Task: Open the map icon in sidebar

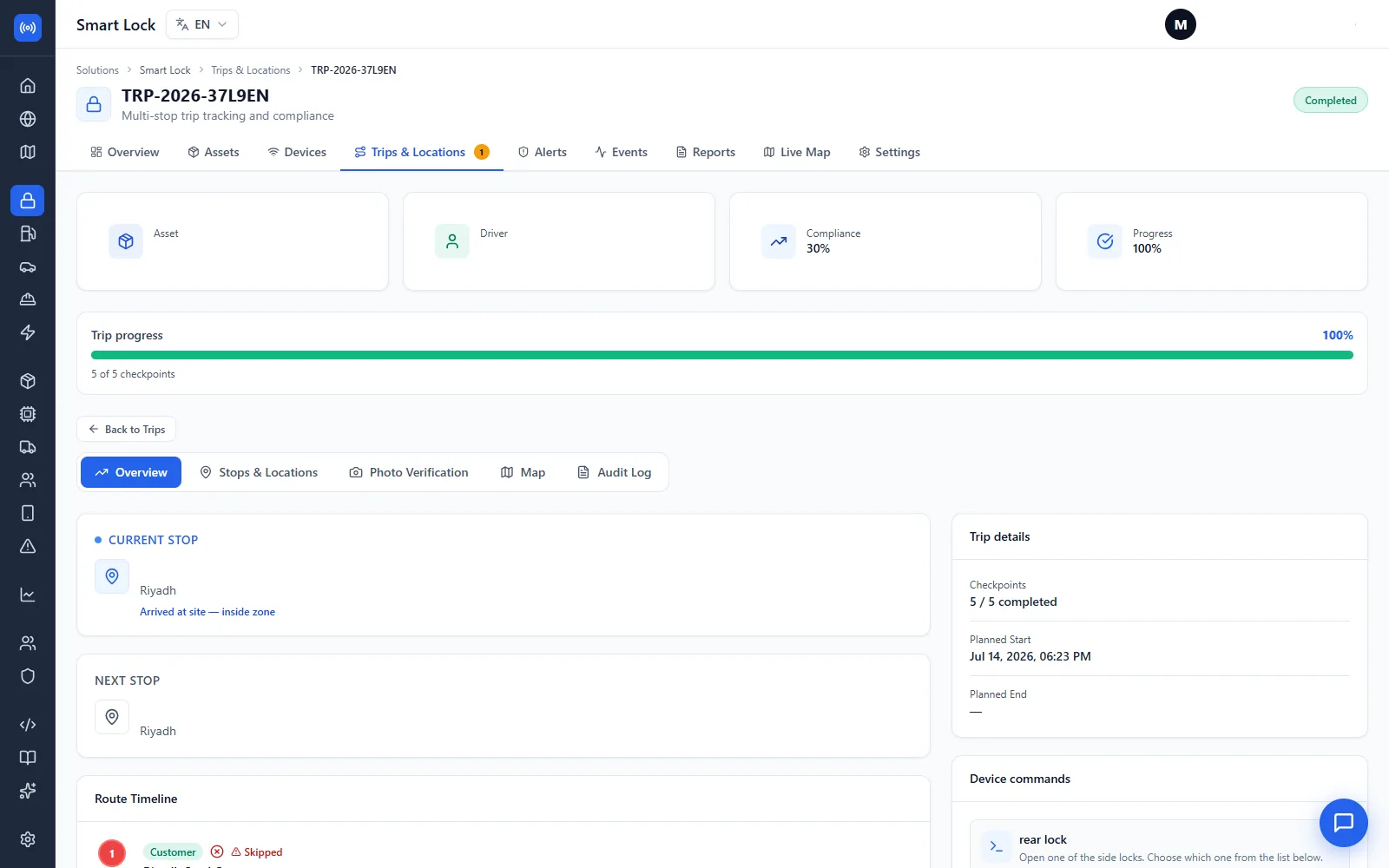Action: [x=28, y=152]
